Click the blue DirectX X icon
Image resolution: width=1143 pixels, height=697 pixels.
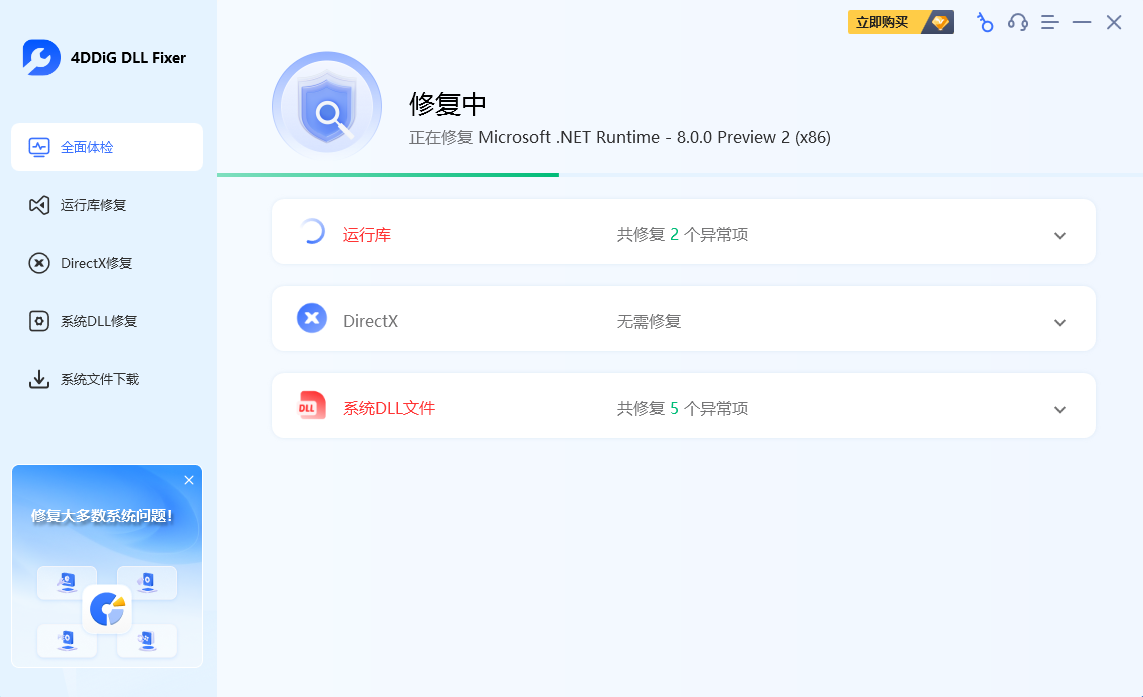(312, 318)
